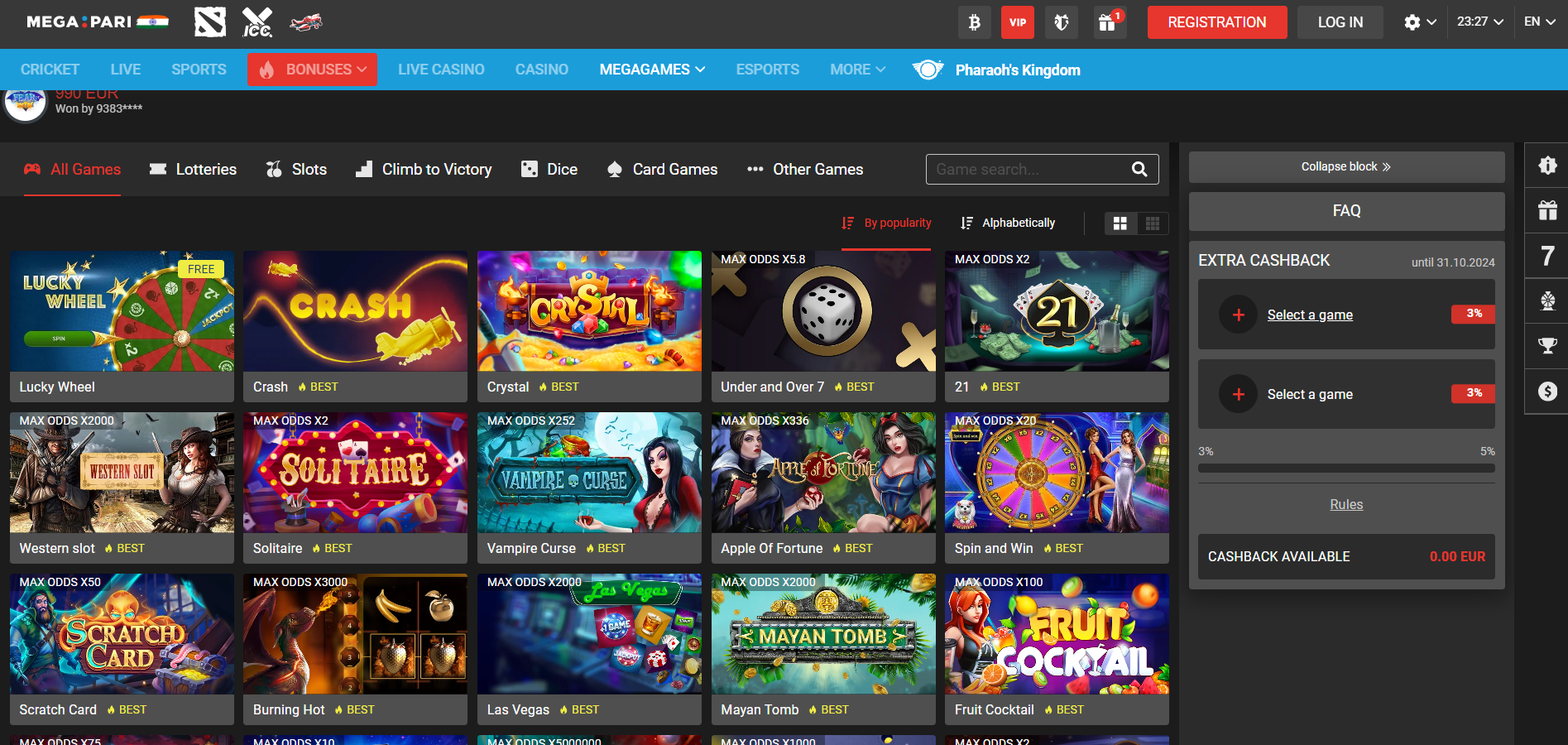Open the Spin and Win game
Image resolution: width=1568 pixels, height=745 pixels.
pyautogui.click(x=1057, y=473)
